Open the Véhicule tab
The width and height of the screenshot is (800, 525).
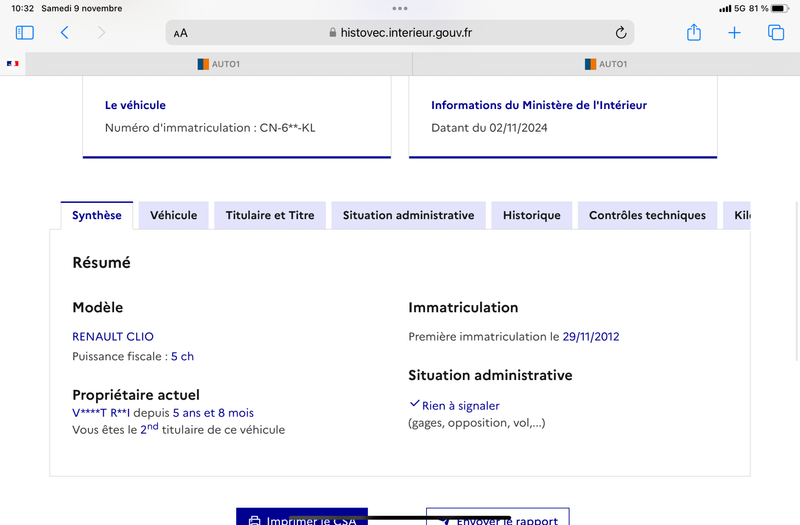pyautogui.click(x=173, y=215)
